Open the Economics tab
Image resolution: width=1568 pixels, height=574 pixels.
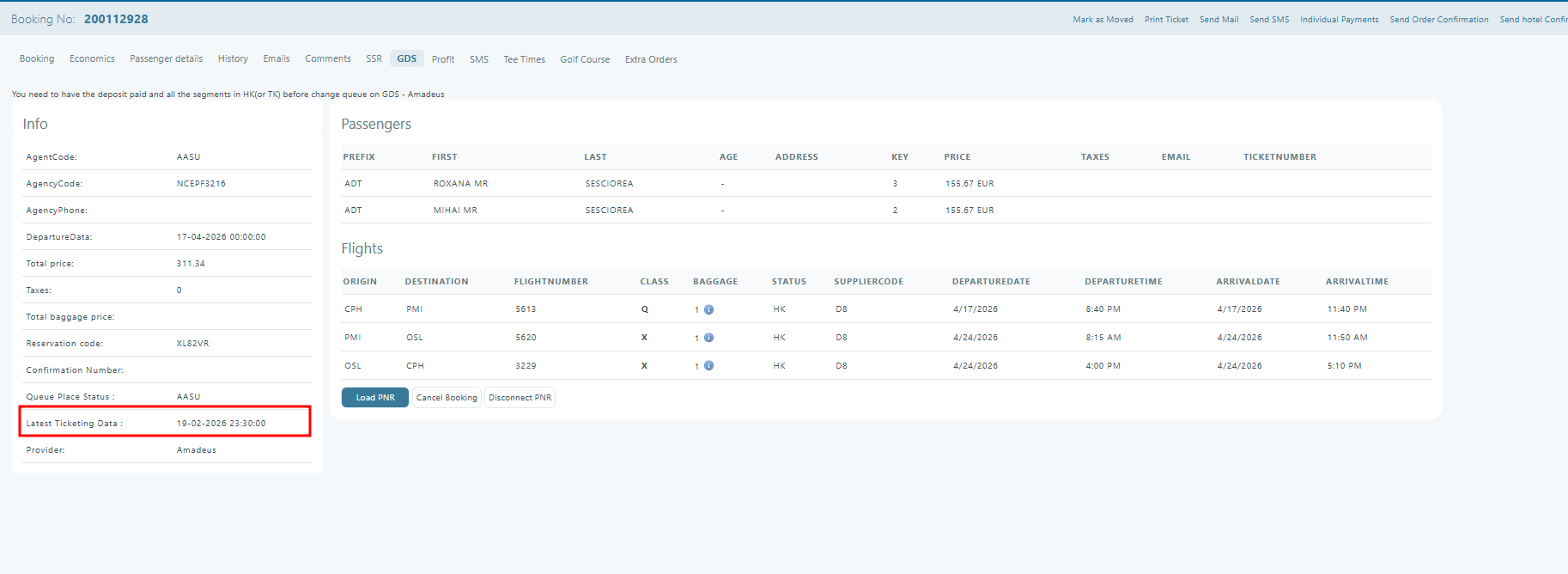point(92,59)
